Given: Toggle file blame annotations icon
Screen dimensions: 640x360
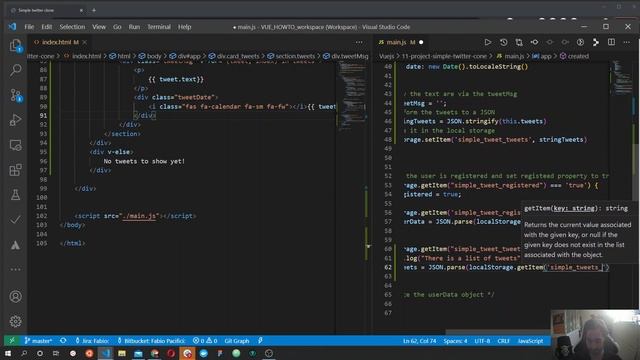Looking at the screenshot, I should click(580, 42).
